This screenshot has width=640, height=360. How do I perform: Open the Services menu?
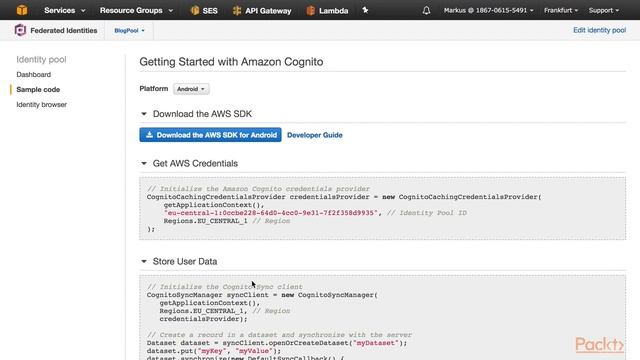[64, 10]
